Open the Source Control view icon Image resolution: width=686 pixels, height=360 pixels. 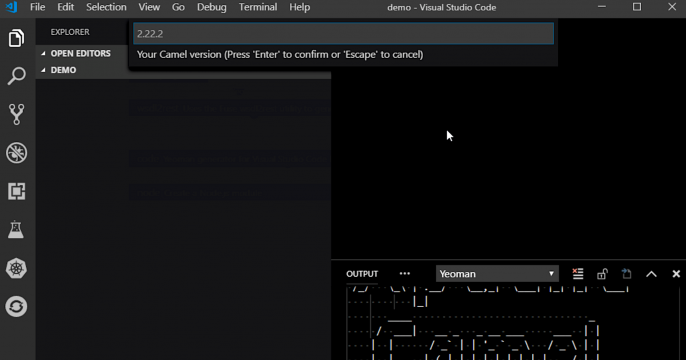point(16,114)
